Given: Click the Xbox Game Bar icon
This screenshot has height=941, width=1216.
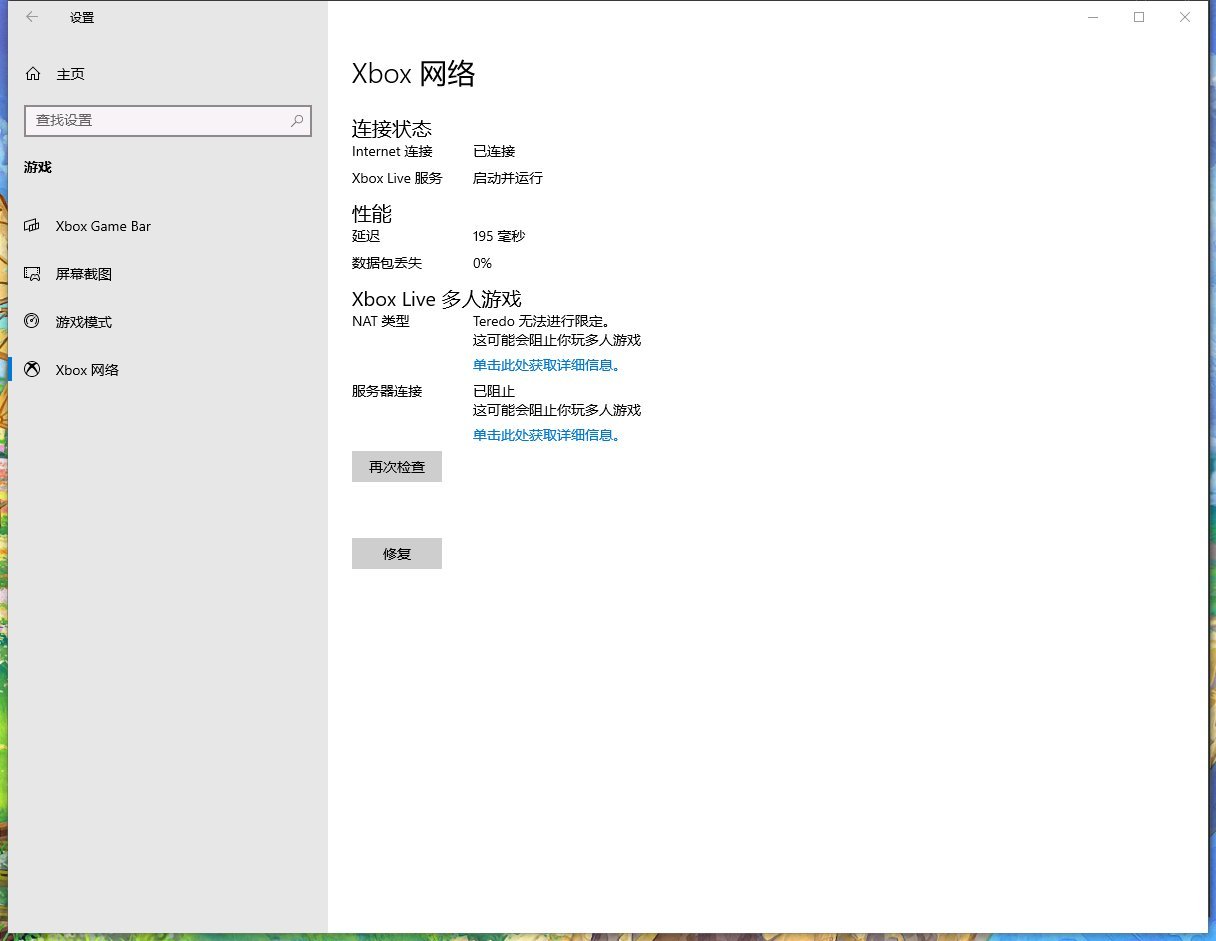Looking at the screenshot, I should [x=32, y=226].
